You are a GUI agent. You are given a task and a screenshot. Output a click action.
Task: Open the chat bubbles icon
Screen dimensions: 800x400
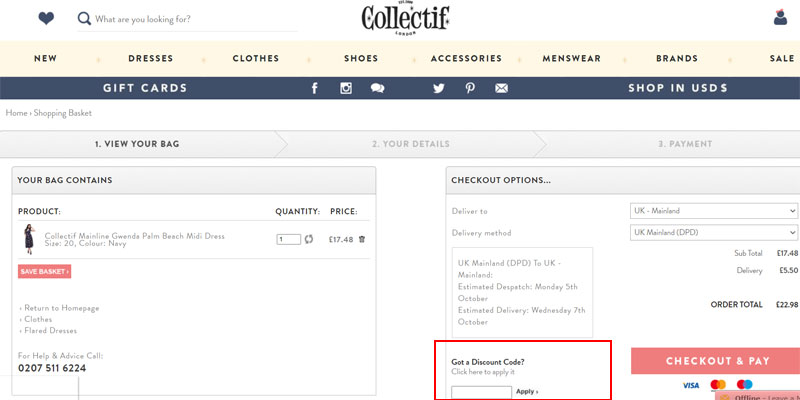(378, 88)
